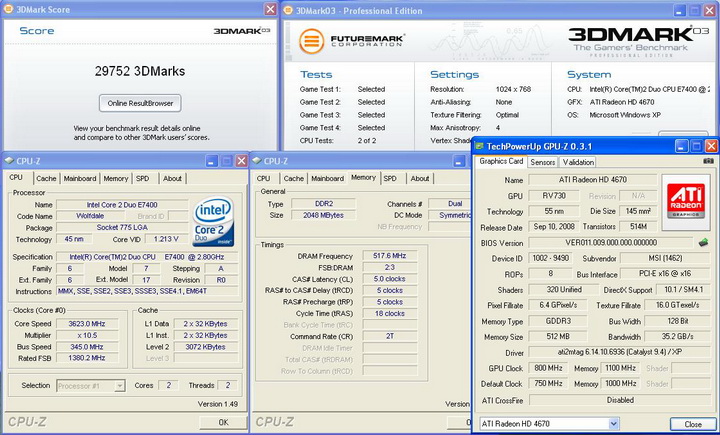Open the Processor #1 selection dropdown
This screenshot has height=435, width=720.
[119, 386]
